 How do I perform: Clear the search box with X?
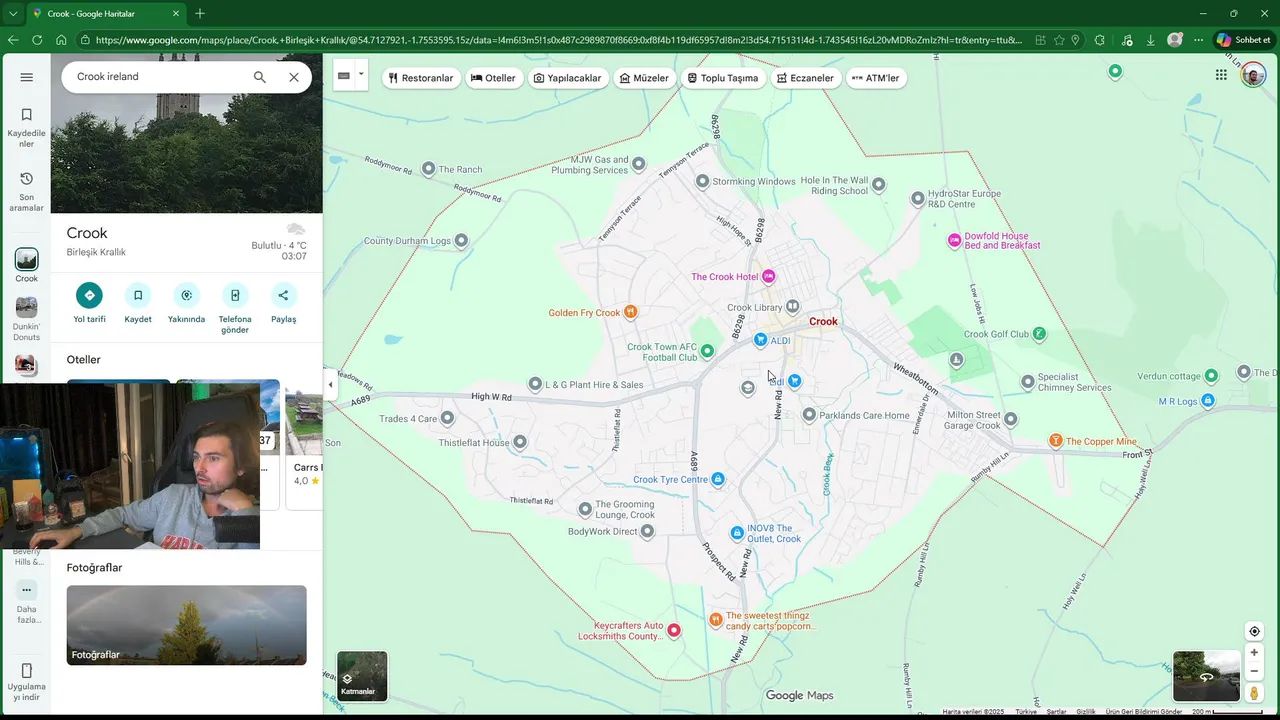294,77
